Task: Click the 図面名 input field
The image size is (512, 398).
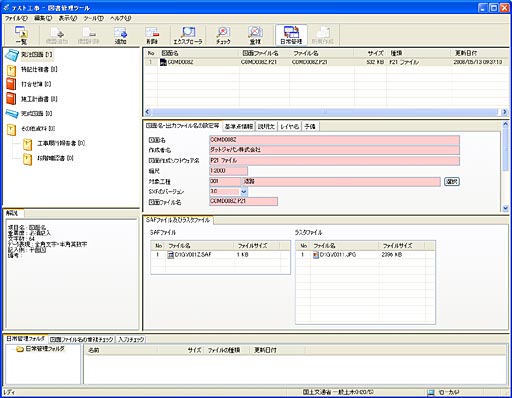Action: 334,140
